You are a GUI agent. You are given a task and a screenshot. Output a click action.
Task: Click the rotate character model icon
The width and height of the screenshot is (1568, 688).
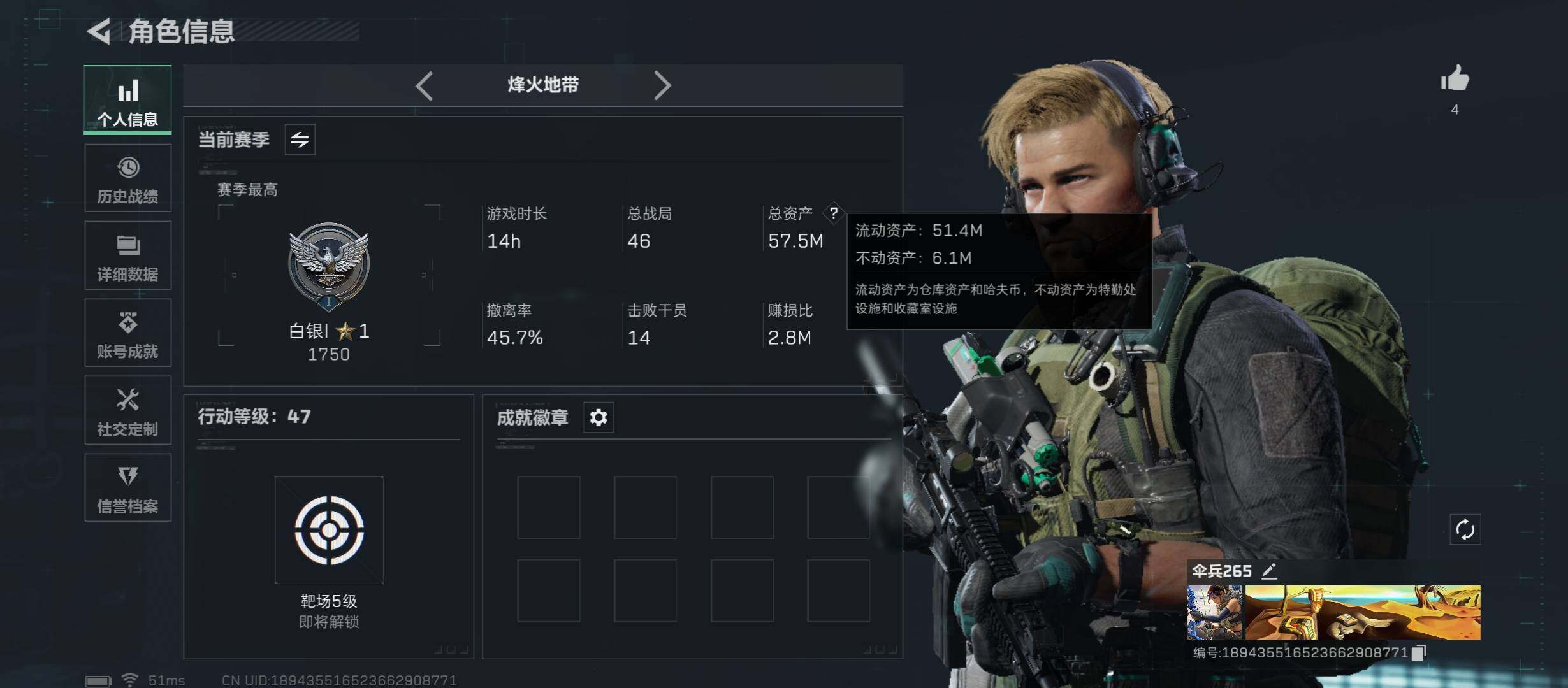tap(1465, 530)
